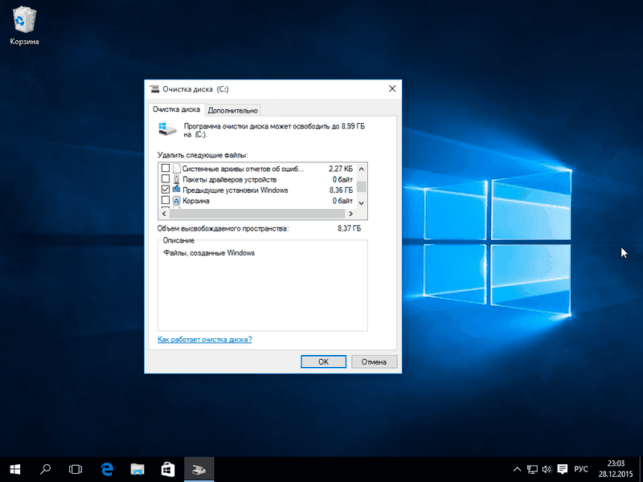643x482 pixels.
Task: Switch to the Очистка диска tab
Action: [x=176, y=110]
